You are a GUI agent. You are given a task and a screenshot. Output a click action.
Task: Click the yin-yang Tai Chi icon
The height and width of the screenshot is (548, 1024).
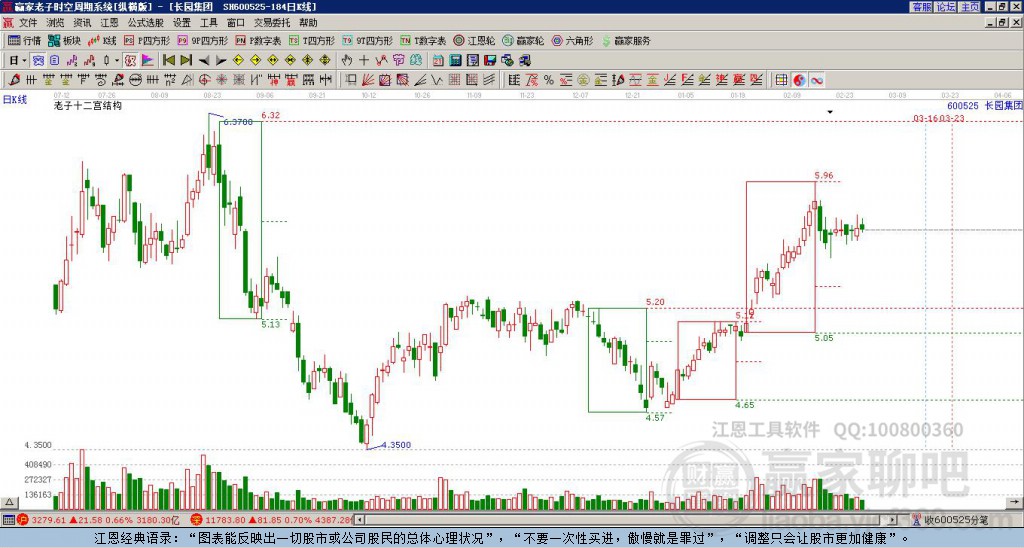click(x=799, y=80)
